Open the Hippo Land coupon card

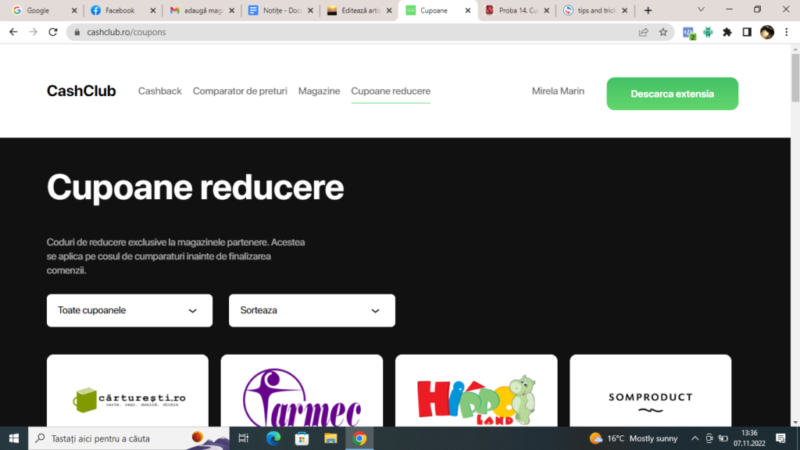[476, 391]
